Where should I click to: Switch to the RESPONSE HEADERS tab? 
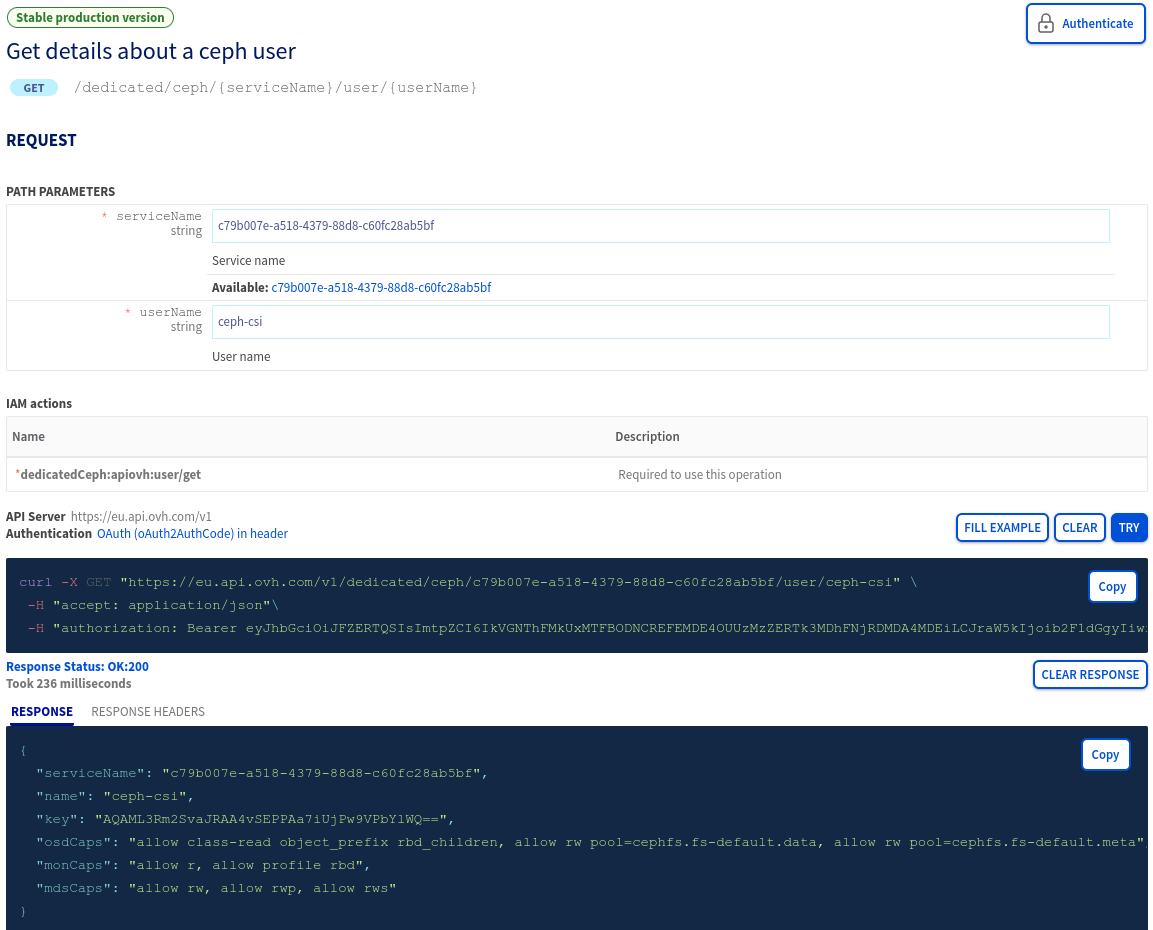click(x=147, y=711)
